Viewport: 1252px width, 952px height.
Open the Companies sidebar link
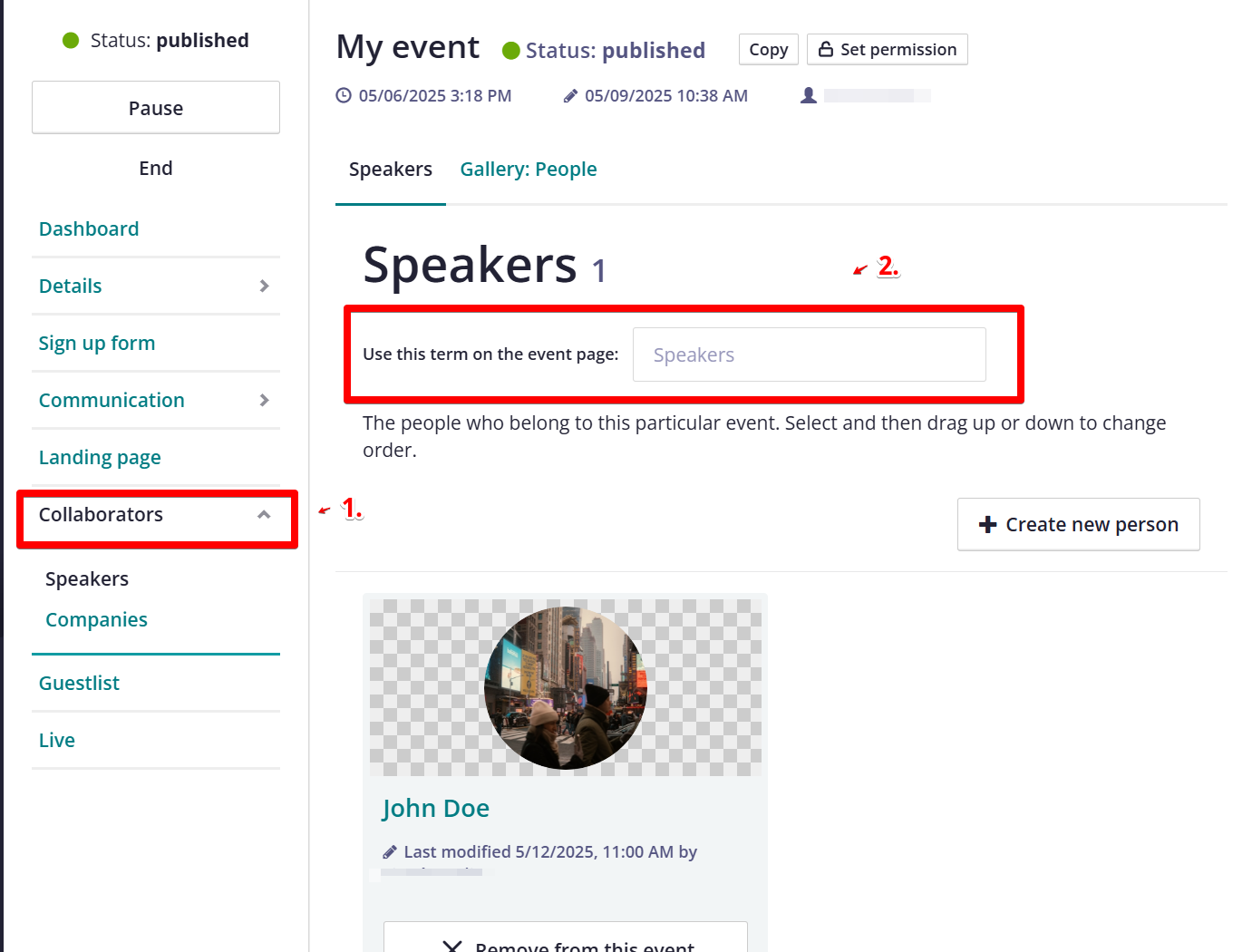[96, 619]
